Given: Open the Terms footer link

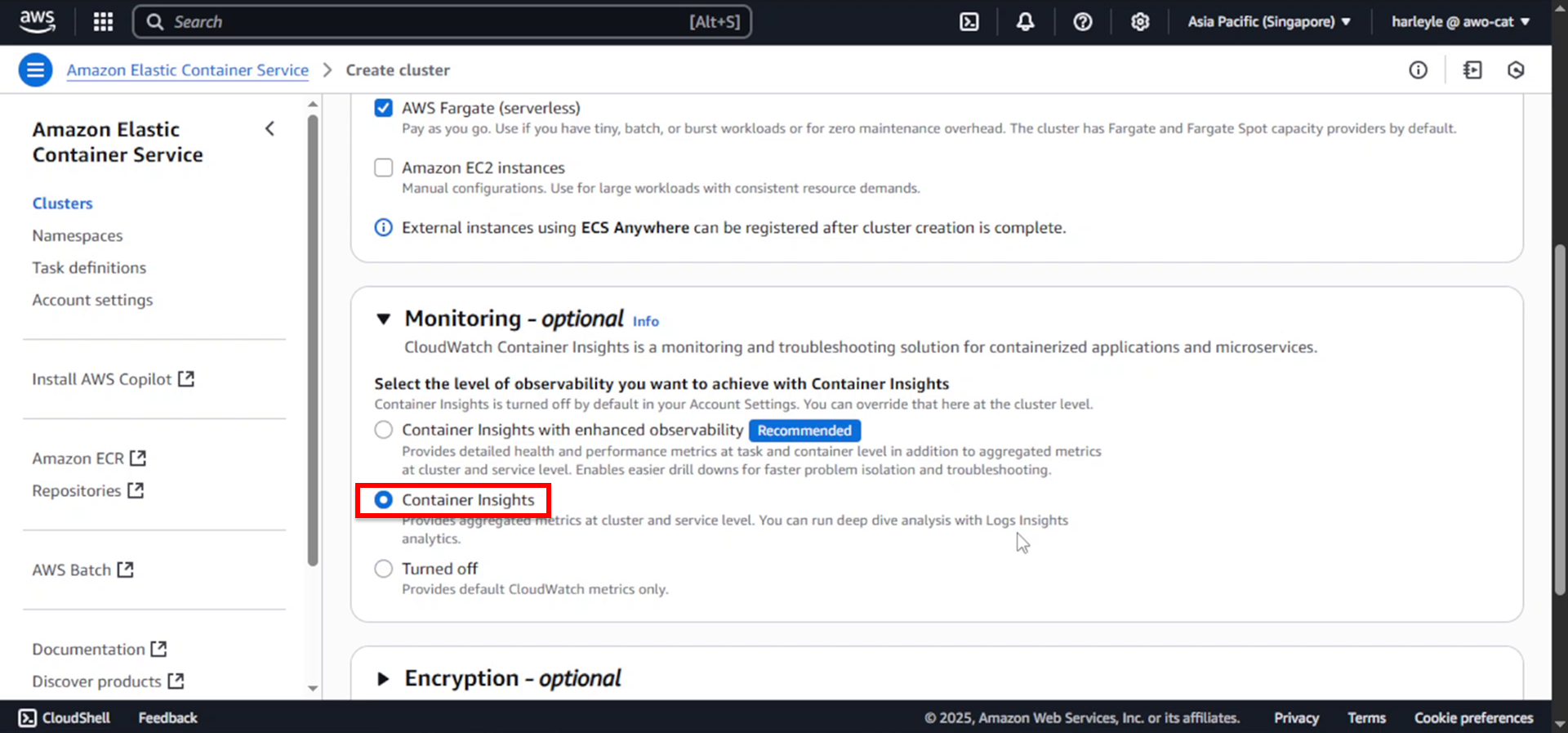Looking at the screenshot, I should (x=1366, y=717).
